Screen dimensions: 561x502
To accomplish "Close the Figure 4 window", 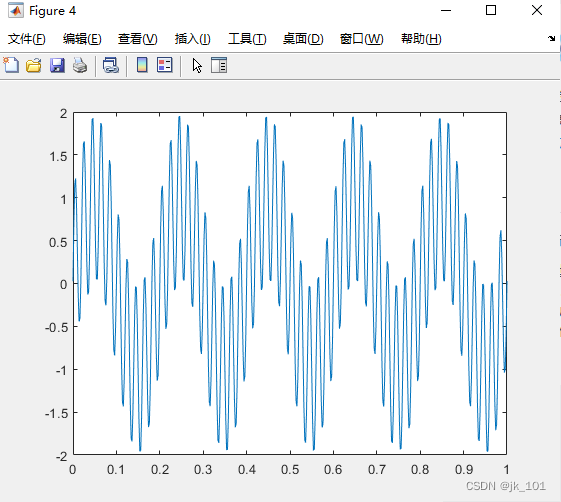I will (537, 10).
